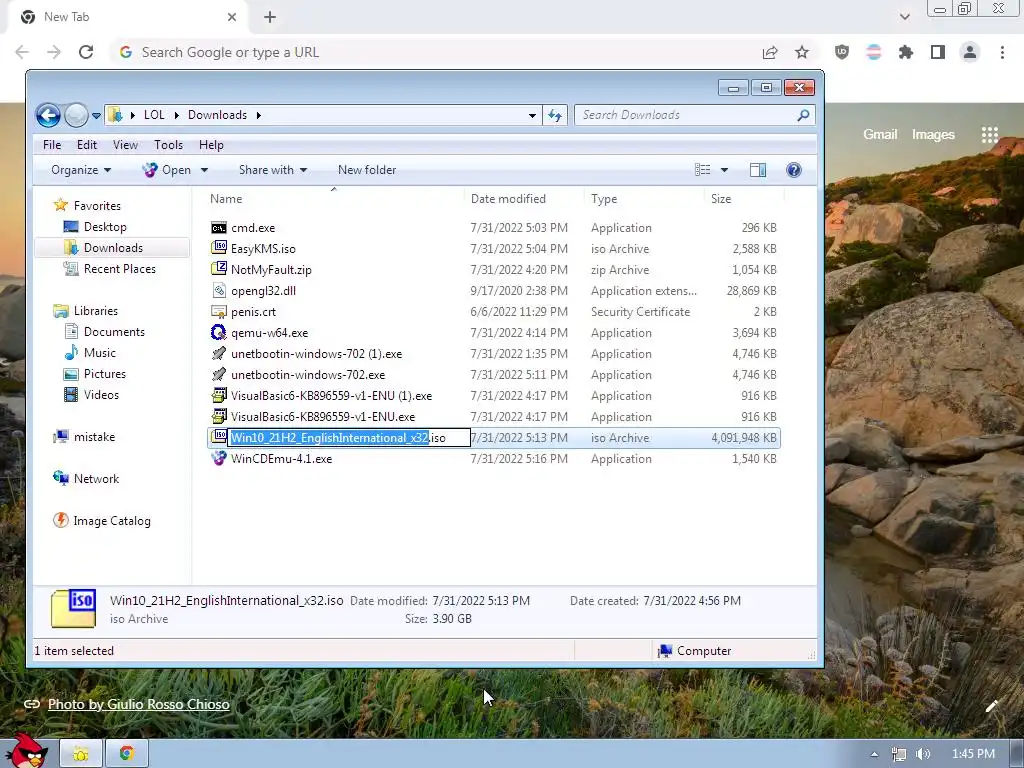This screenshot has height=768, width=1024.
Task: Sort by Type column header
Action: click(603, 199)
